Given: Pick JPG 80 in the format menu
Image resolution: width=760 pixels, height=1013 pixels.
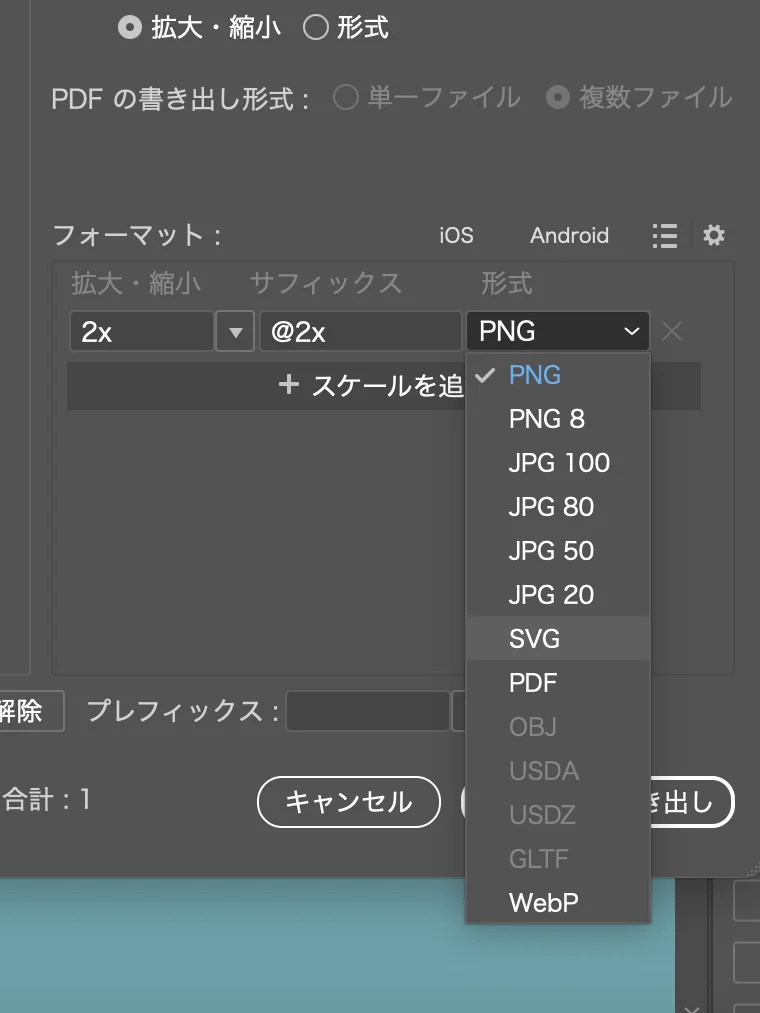Looking at the screenshot, I should 551,507.
